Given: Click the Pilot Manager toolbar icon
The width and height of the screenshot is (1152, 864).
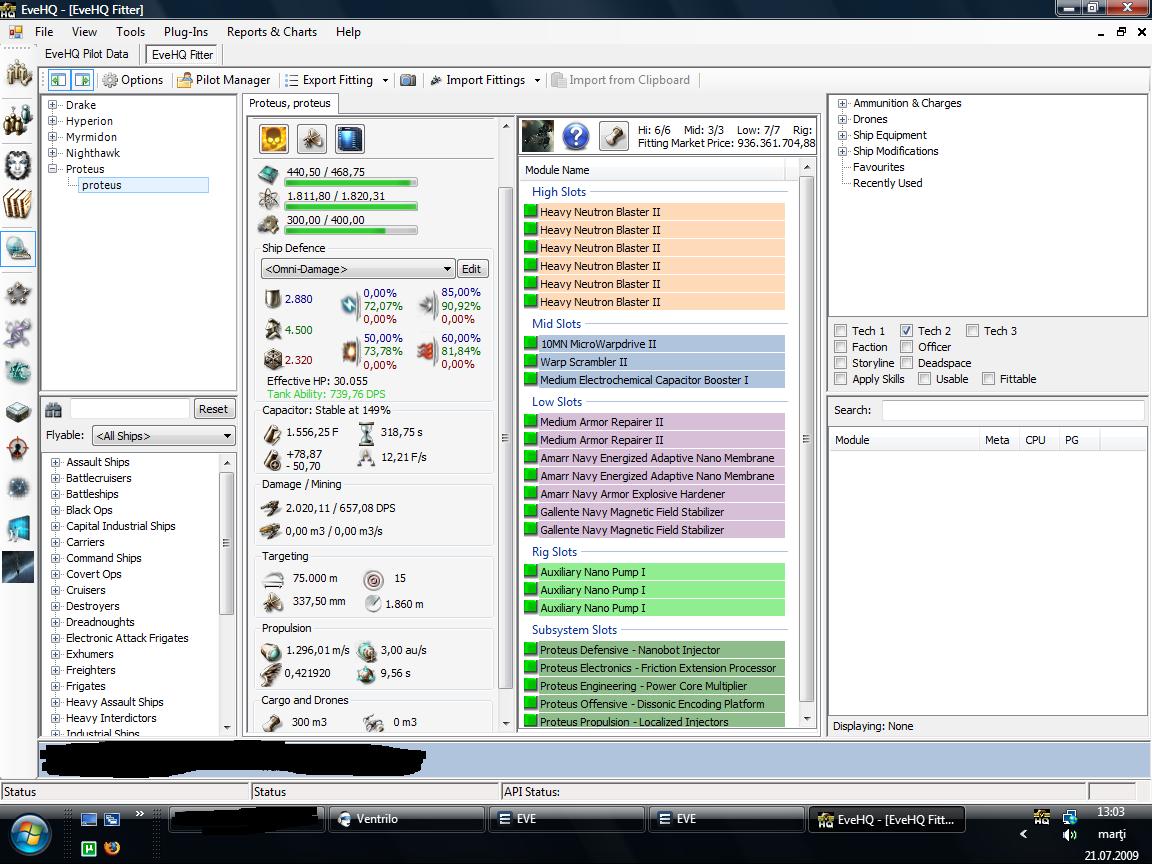Looking at the screenshot, I should pos(185,80).
